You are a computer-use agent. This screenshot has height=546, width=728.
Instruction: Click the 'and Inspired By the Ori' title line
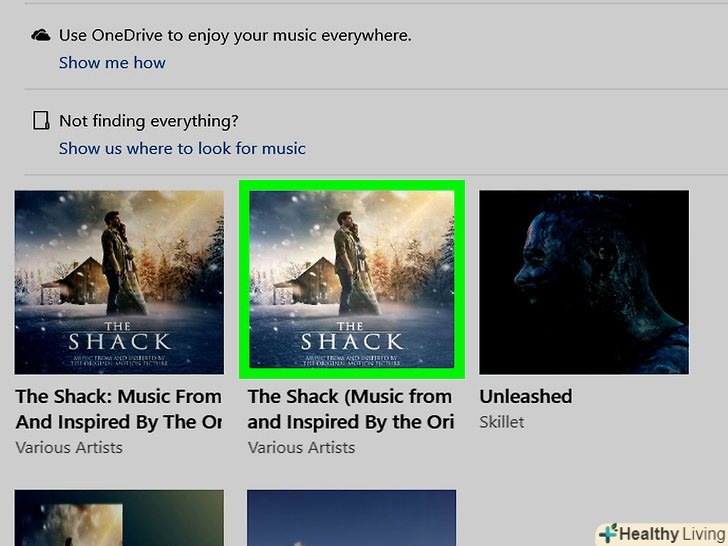point(351,422)
